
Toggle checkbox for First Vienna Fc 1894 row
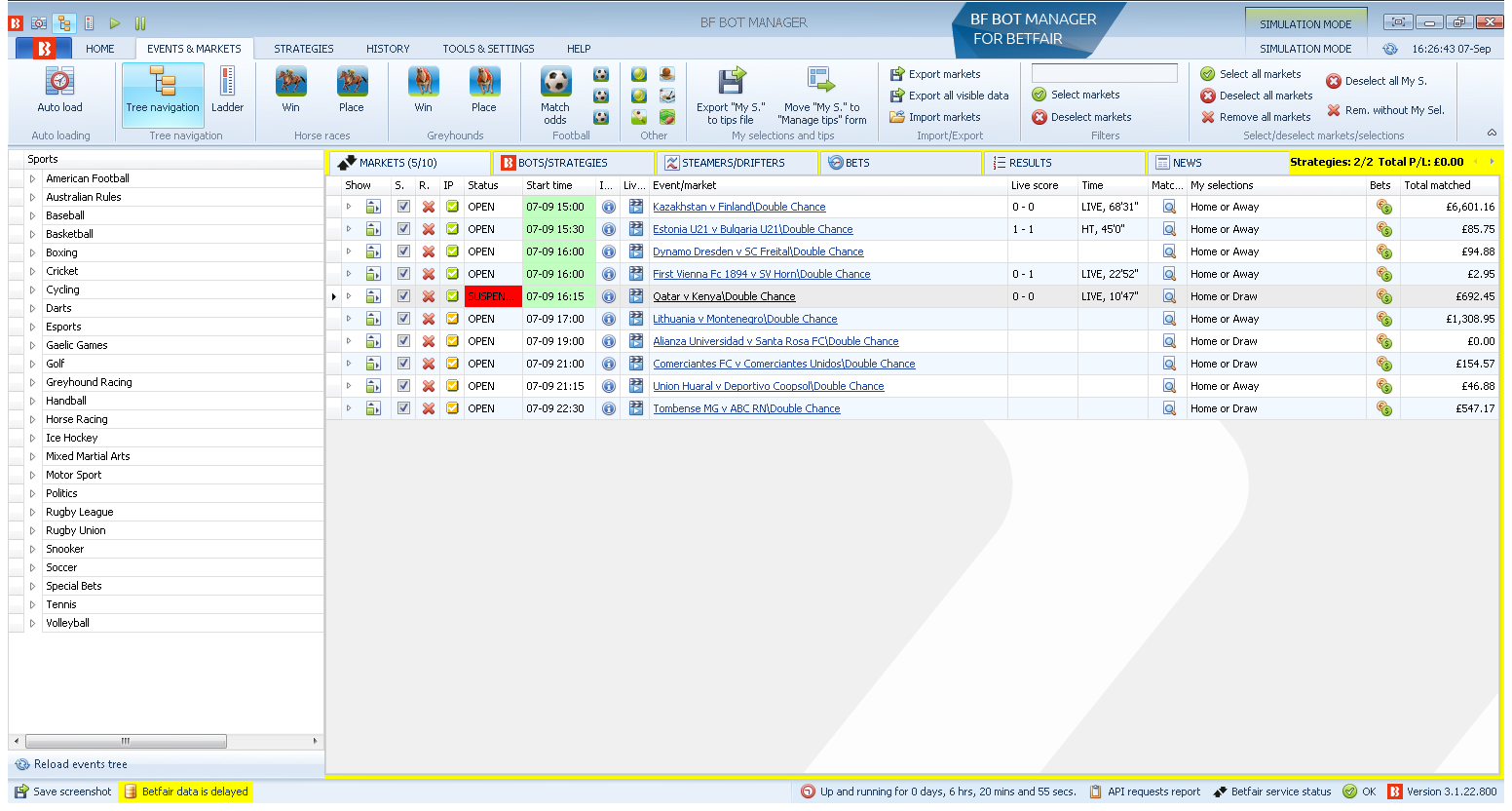(x=403, y=274)
